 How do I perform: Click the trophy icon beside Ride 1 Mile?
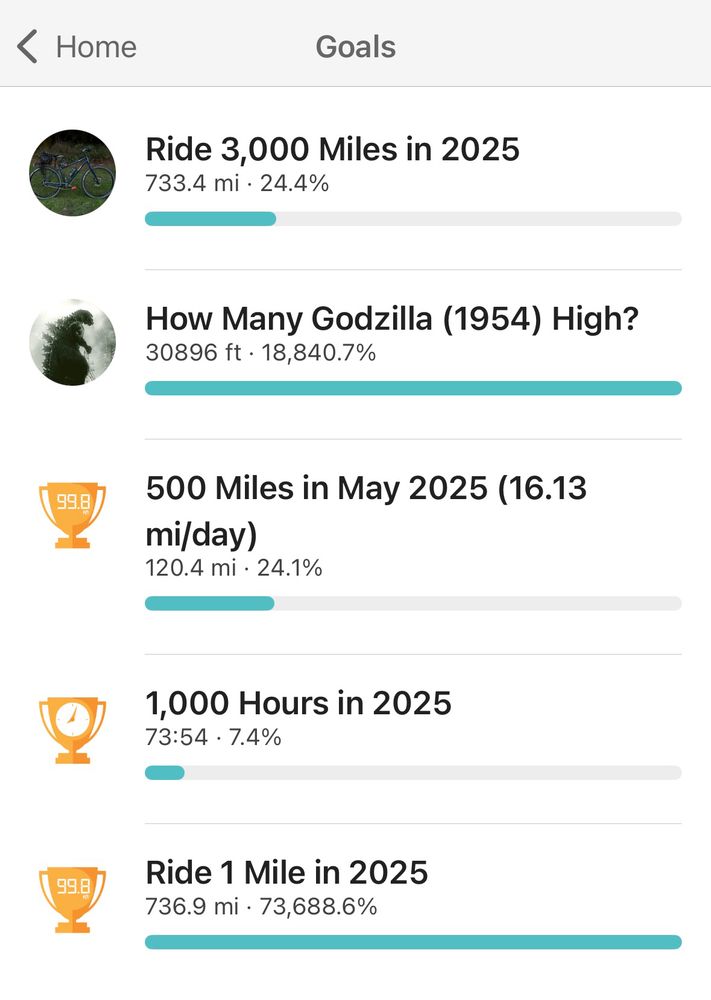(73, 896)
